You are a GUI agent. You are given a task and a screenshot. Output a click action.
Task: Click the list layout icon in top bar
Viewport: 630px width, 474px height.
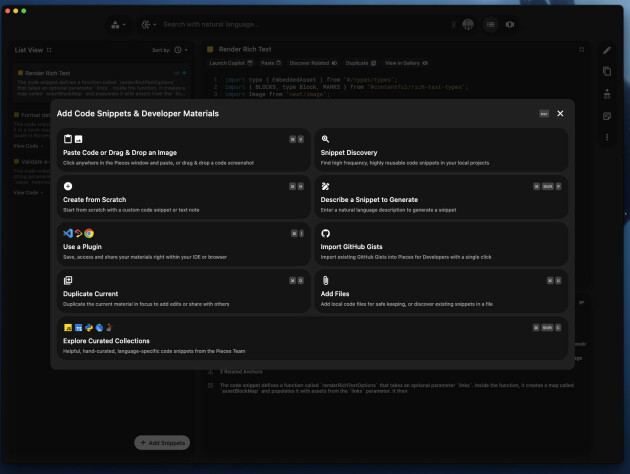(x=490, y=25)
